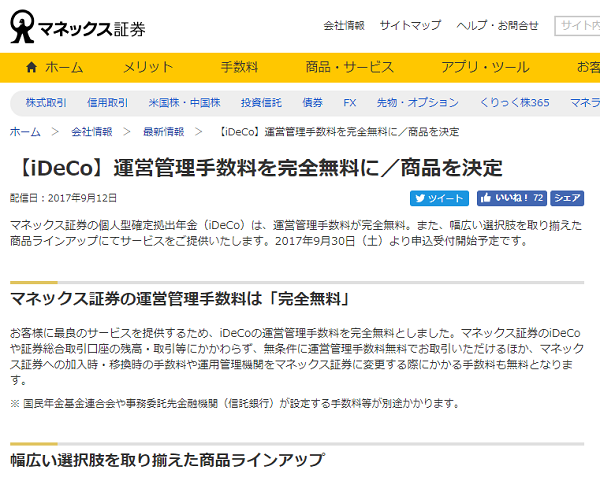Open ヘルプ・お問合せ link
Screen dimensions: 600x481
497,26
